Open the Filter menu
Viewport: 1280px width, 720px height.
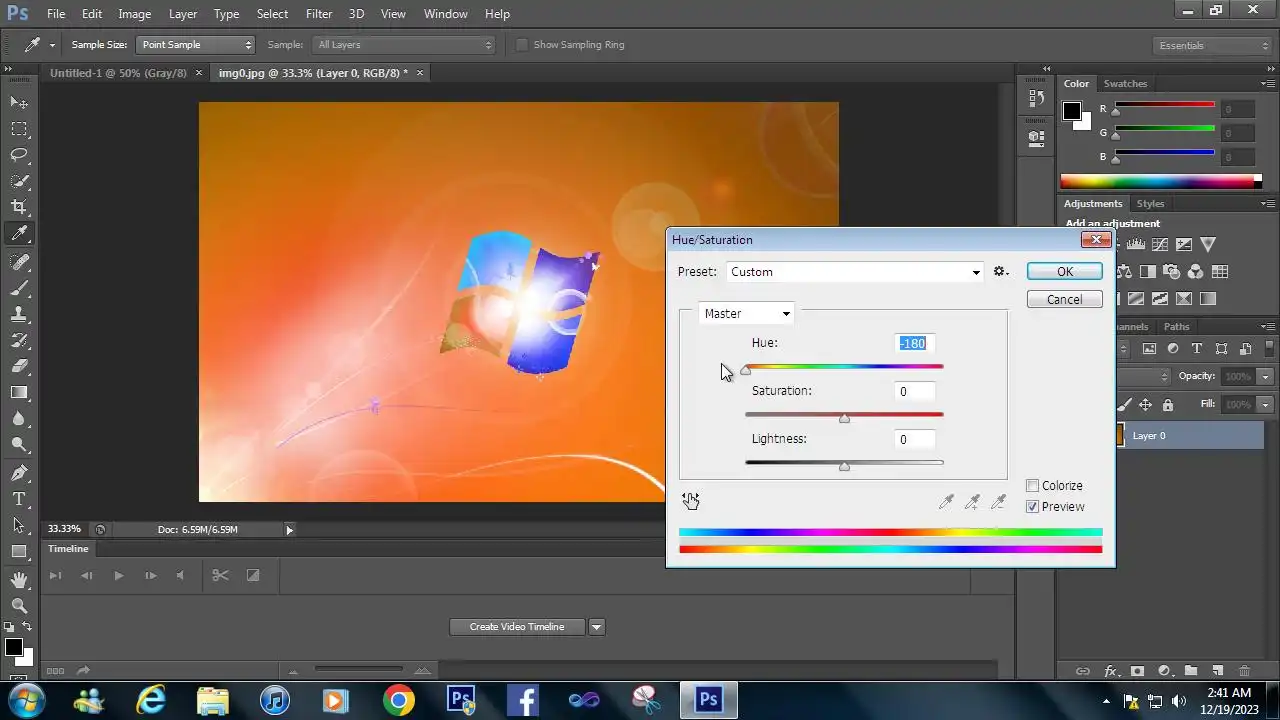(x=319, y=14)
